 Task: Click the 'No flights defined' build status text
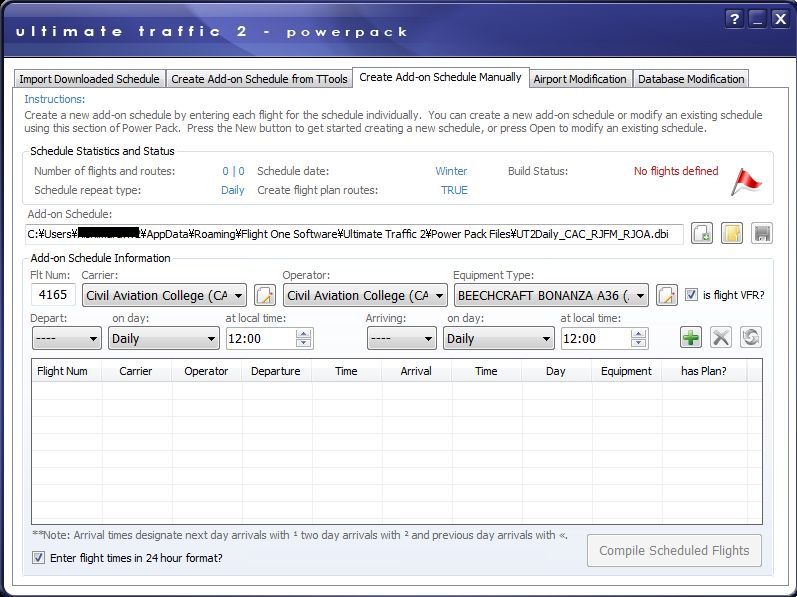click(x=676, y=171)
